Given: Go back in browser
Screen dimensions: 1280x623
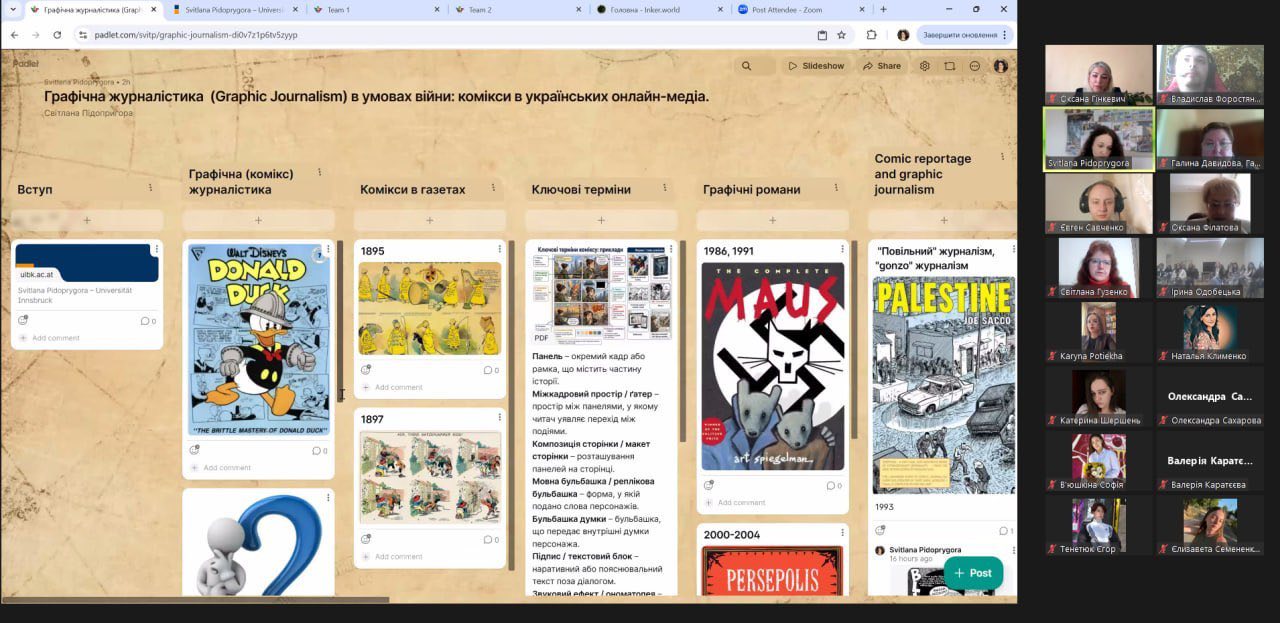Looking at the screenshot, I should point(14,34).
